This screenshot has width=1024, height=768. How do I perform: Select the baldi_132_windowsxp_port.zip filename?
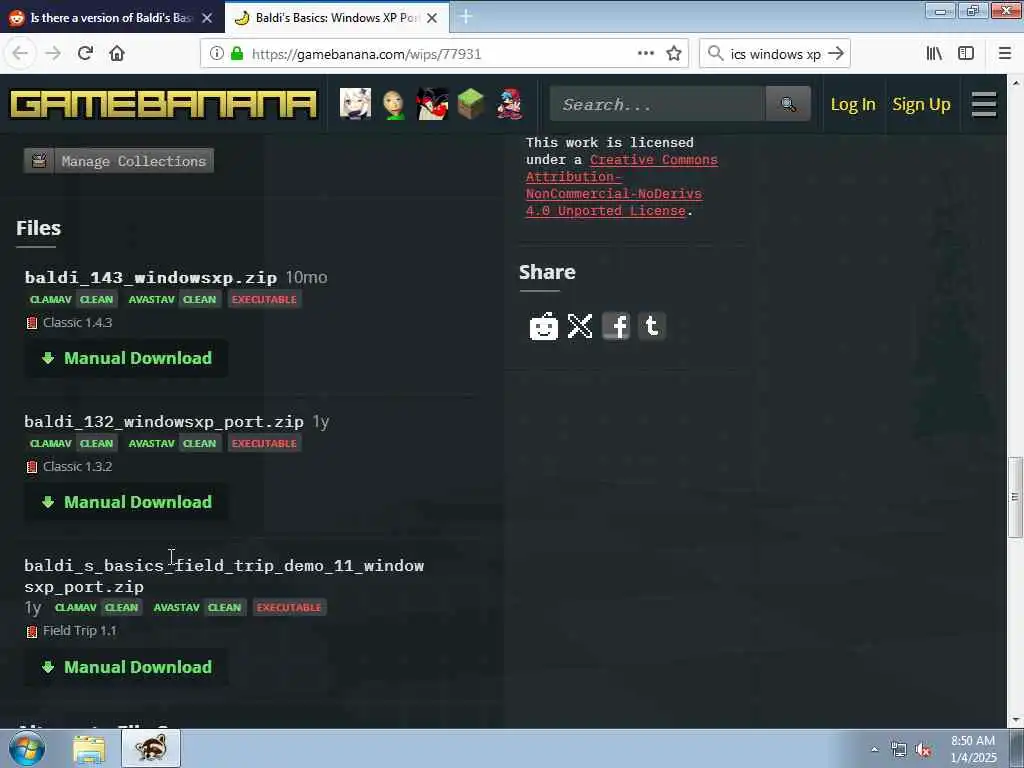click(x=164, y=422)
